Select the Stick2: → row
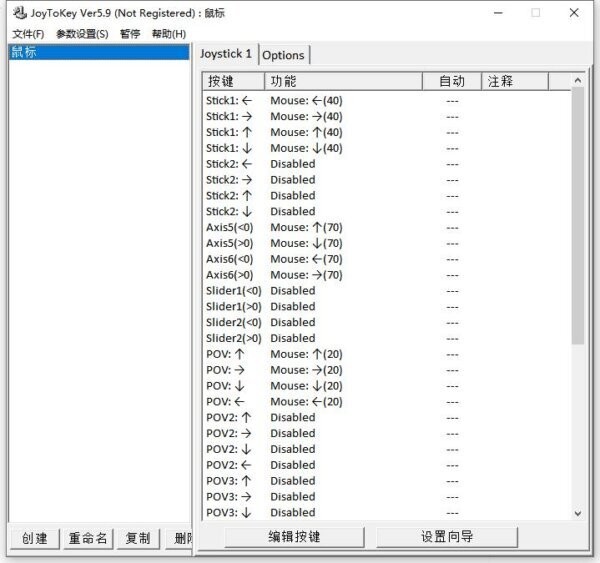Screen dimensions: 600x563 pyautogui.click(x=386, y=180)
